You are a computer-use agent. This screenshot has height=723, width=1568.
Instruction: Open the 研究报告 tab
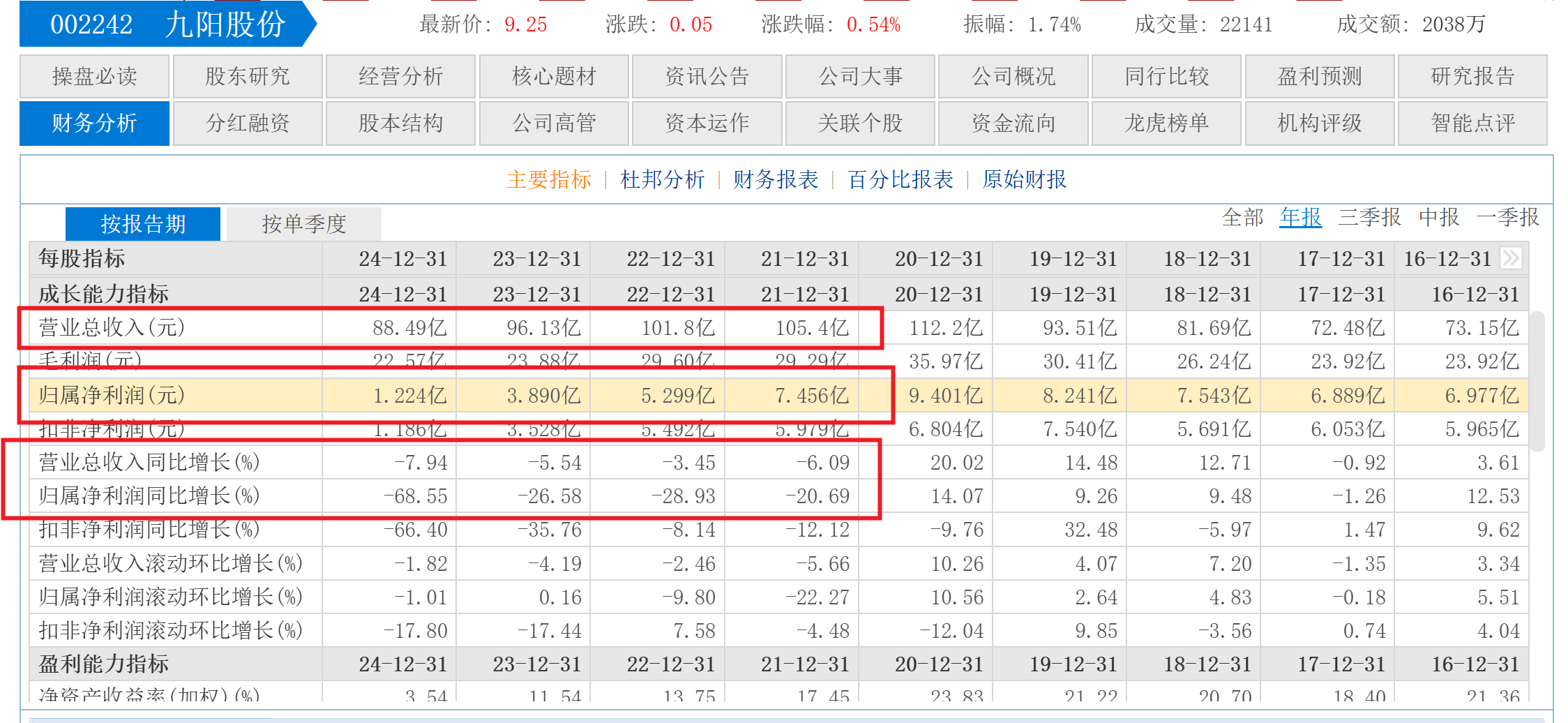tap(1472, 76)
